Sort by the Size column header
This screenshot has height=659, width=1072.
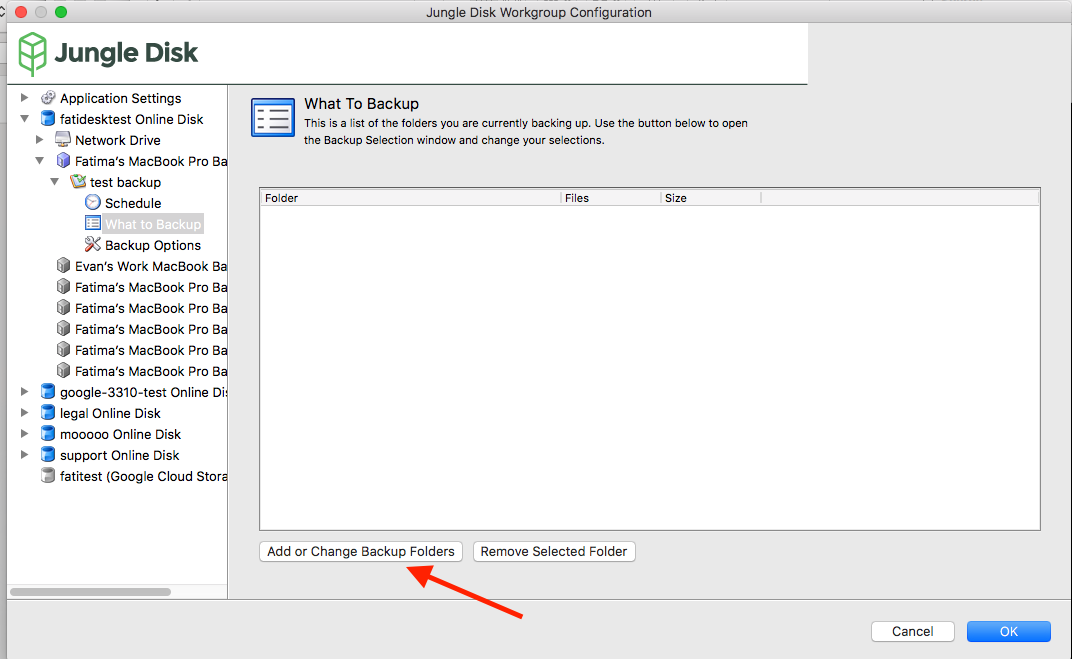click(x=711, y=198)
